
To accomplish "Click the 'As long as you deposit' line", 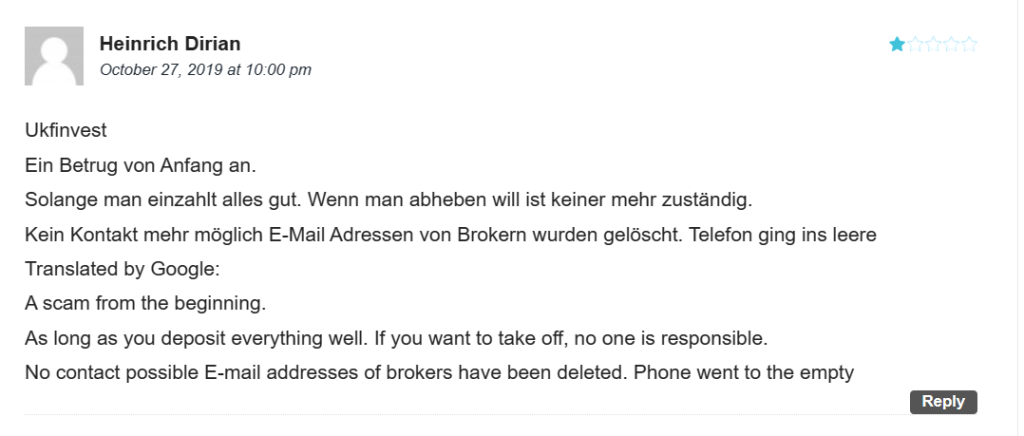I will (x=396, y=339).
